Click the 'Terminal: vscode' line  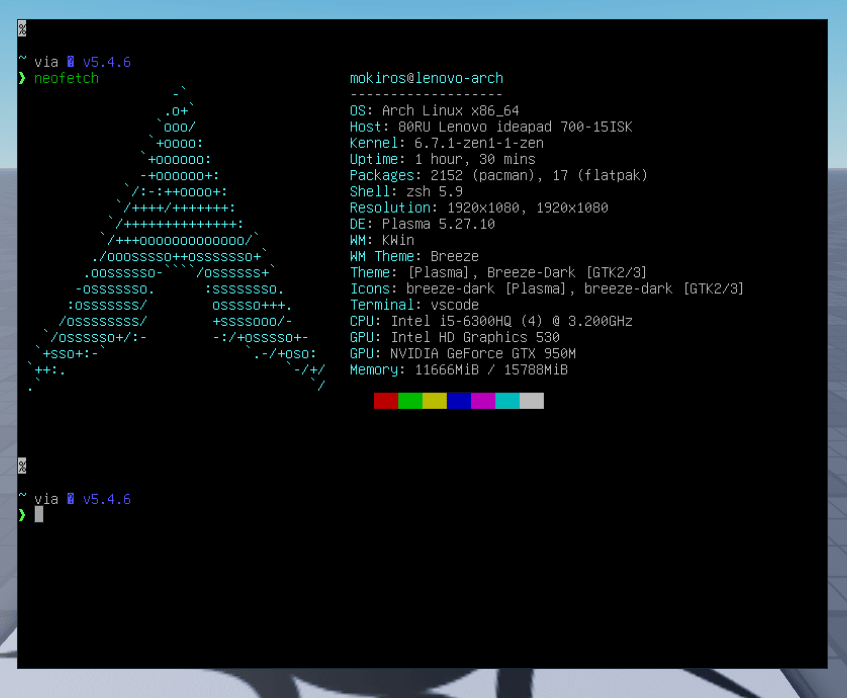414,305
